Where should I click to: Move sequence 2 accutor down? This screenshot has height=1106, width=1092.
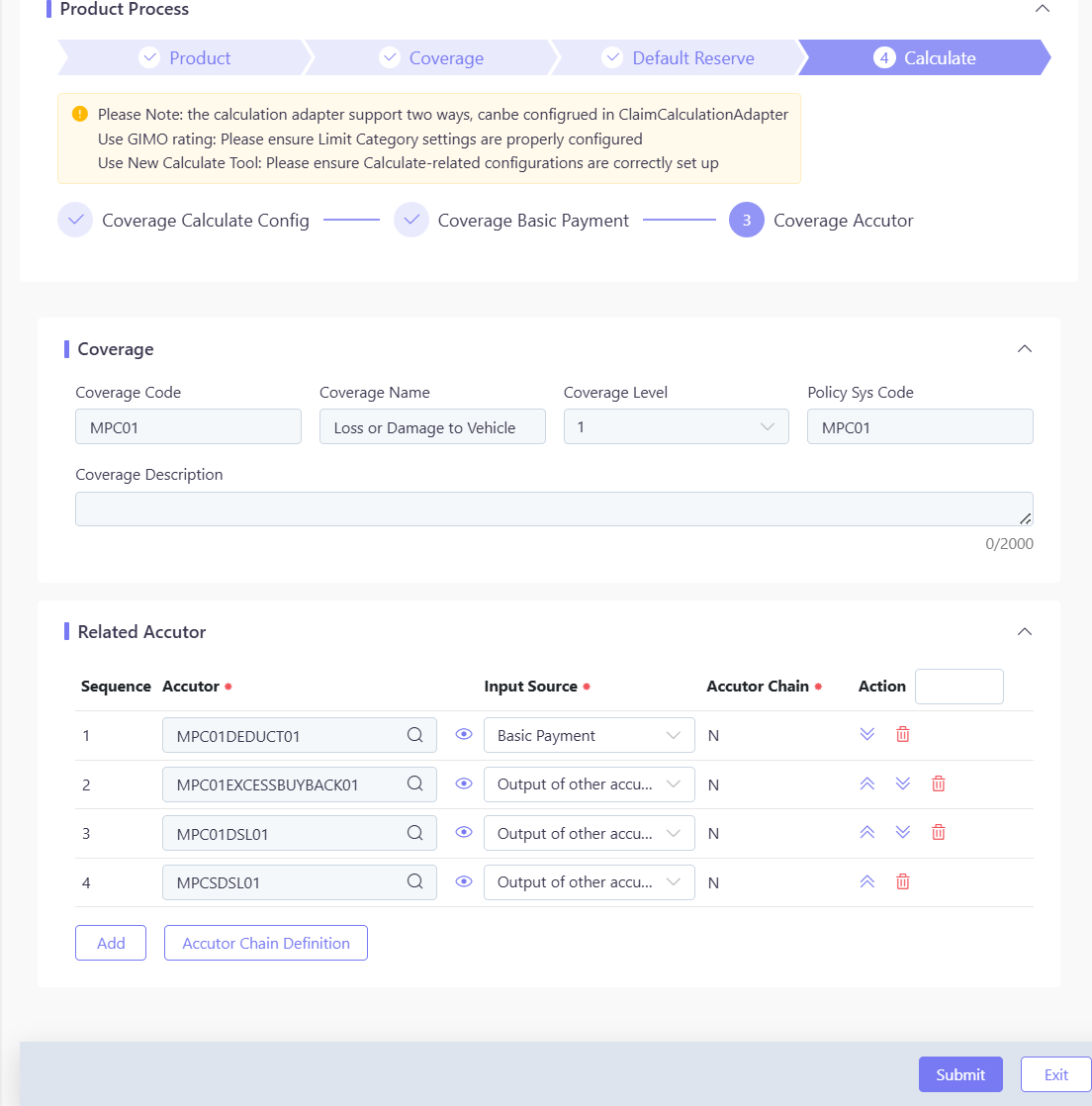point(902,783)
